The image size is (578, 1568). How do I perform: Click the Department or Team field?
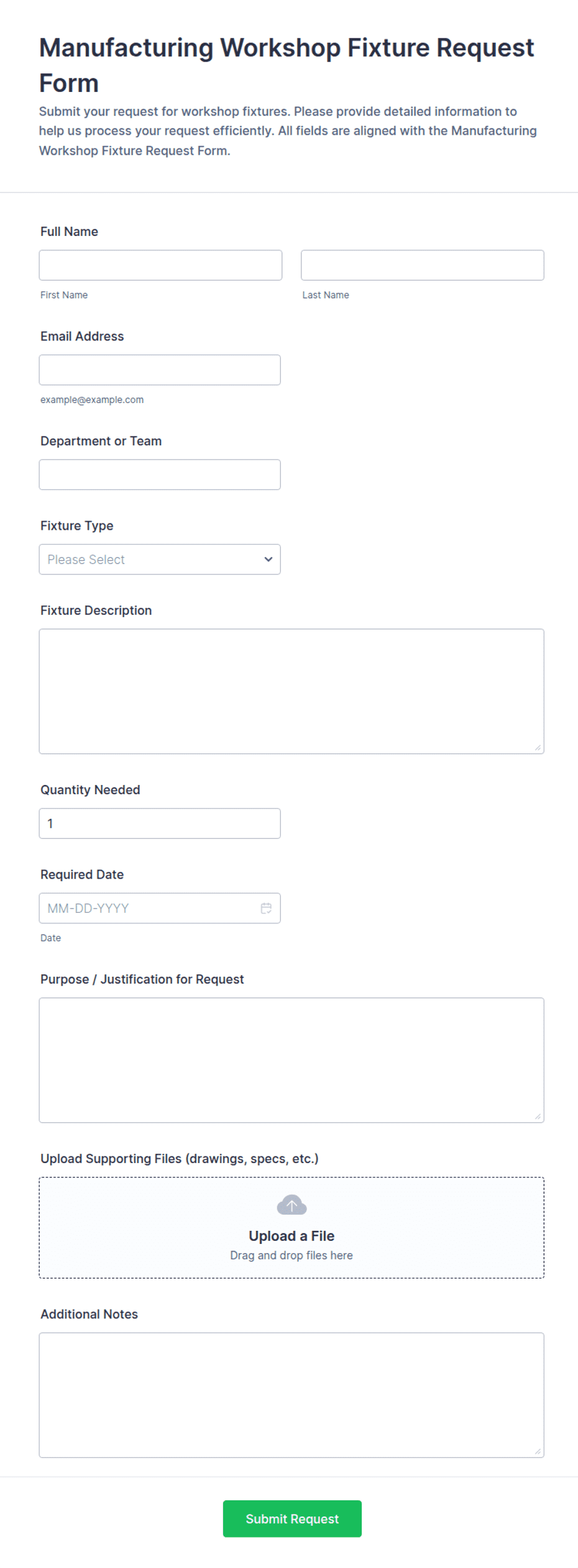160,474
